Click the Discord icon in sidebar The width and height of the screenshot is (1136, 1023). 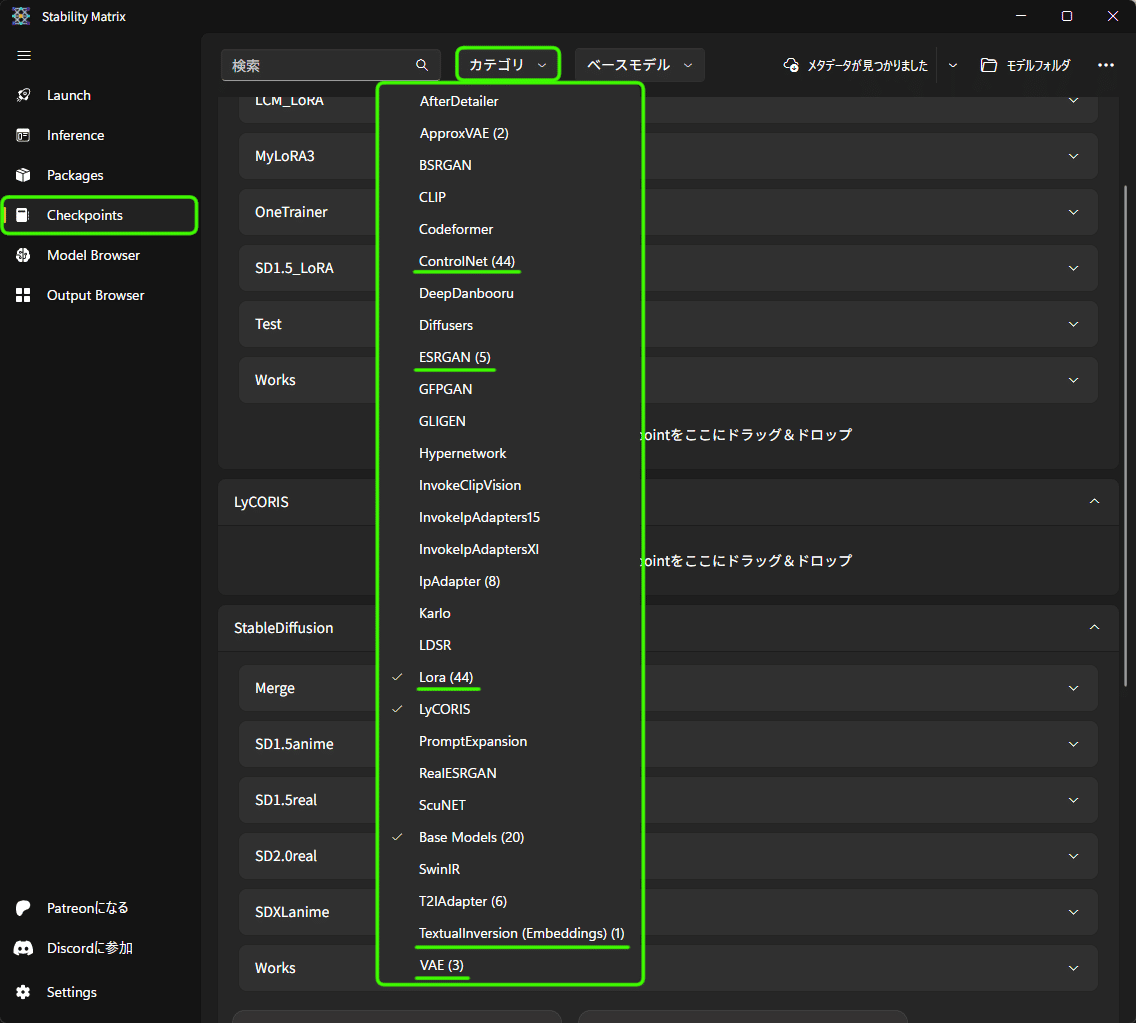tap(23, 948)
